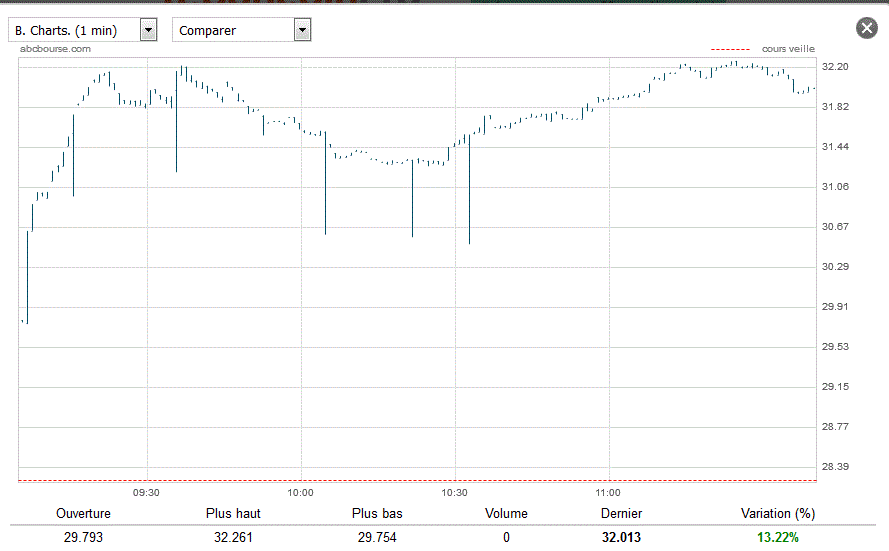Click the 11:00 time axis label

pos(608,493)
